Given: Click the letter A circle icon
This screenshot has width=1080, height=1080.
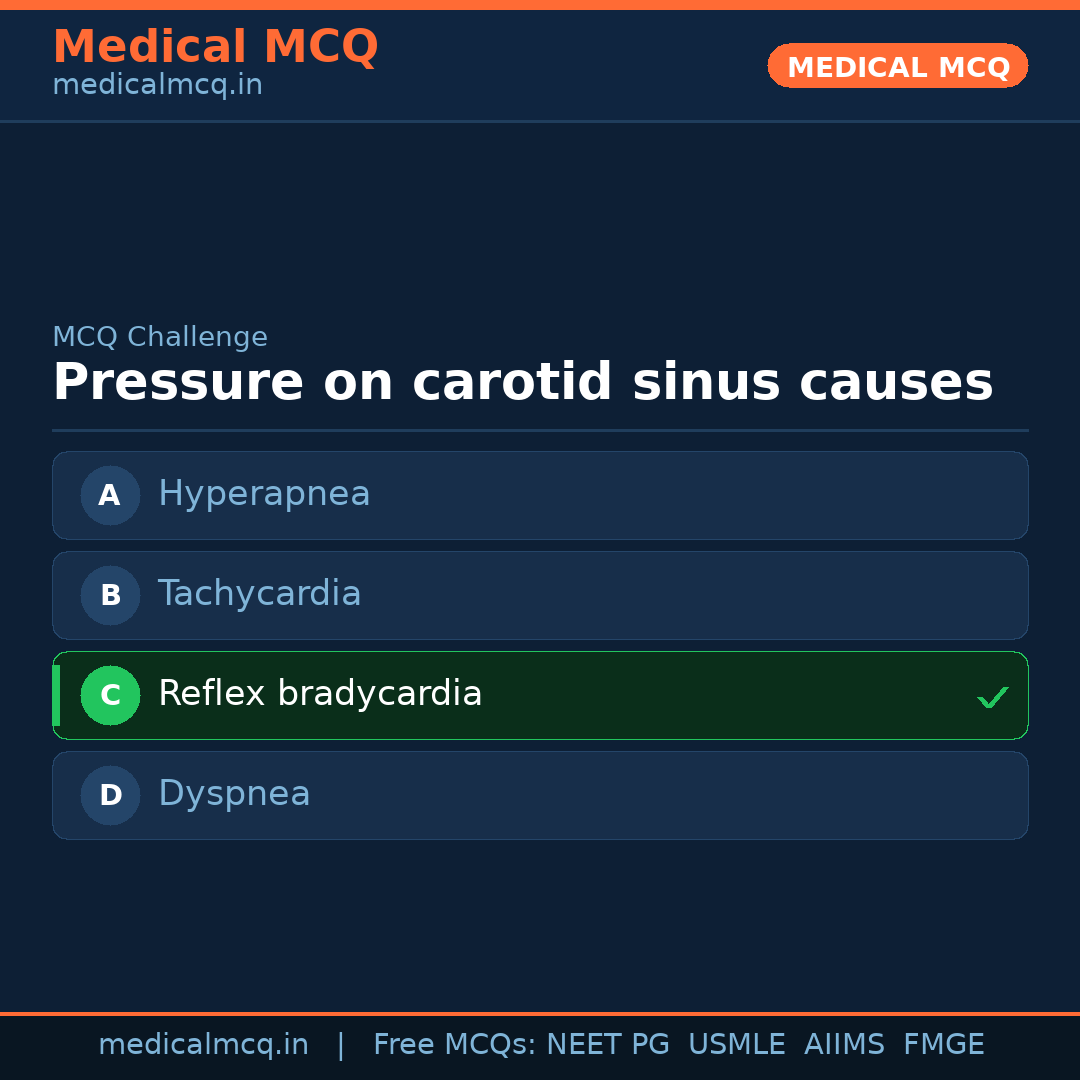Looking at the screenshot, I should pos(110,495).
